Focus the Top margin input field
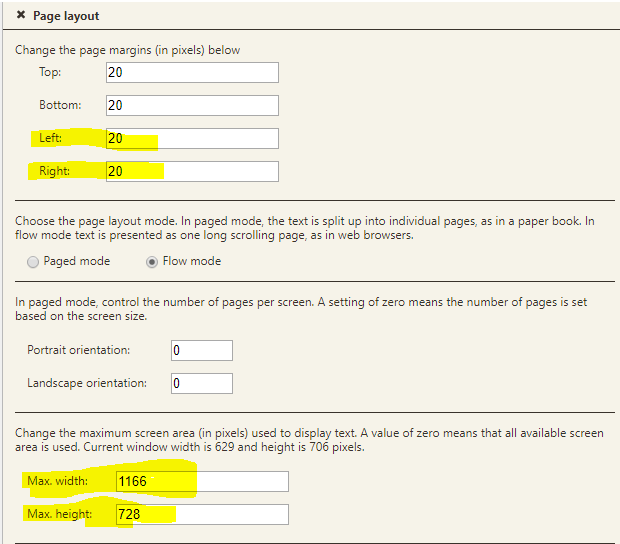Screen dimensions: 620x544 click(191, 72)
